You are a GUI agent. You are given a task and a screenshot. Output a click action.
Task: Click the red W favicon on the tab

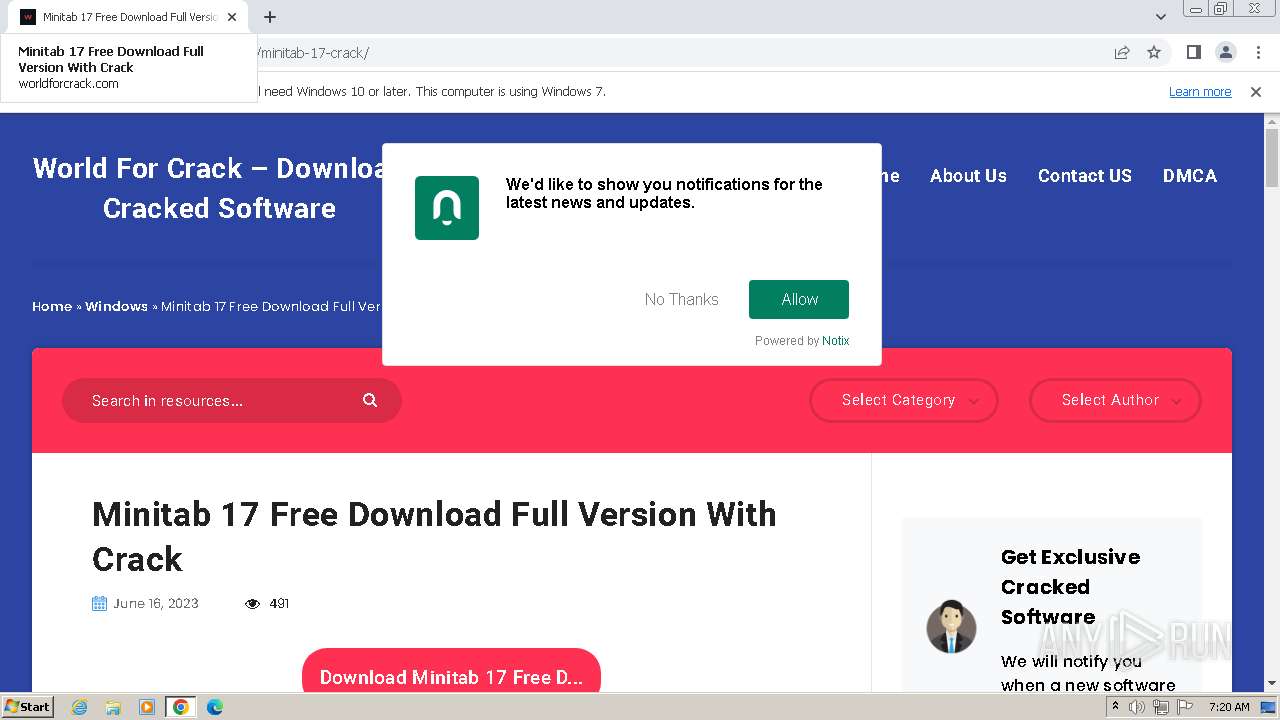(28, 17)
